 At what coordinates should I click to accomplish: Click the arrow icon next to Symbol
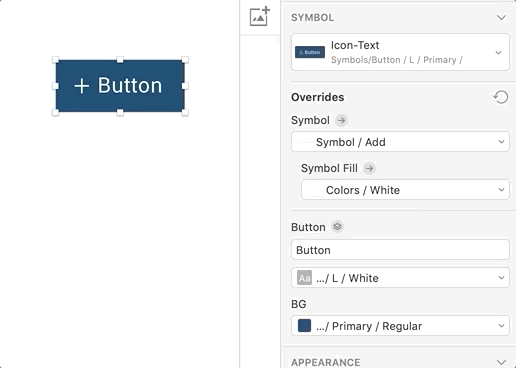tap(341, 120)
